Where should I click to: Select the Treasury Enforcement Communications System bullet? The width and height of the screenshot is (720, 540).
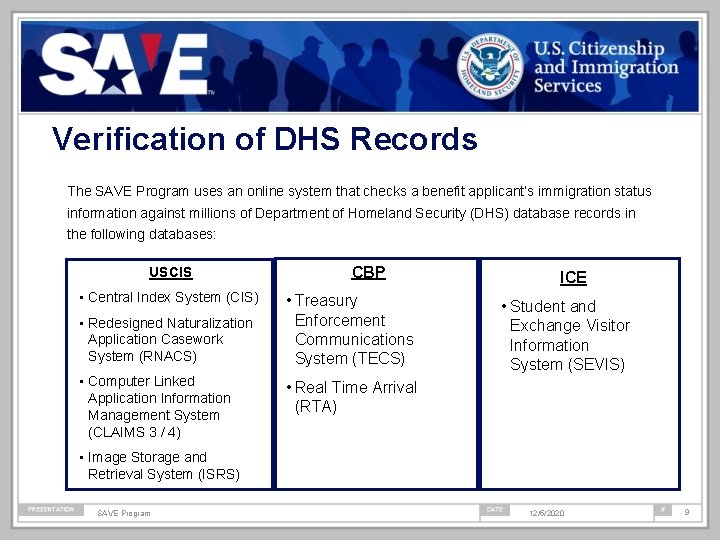[x=350, y=329]
